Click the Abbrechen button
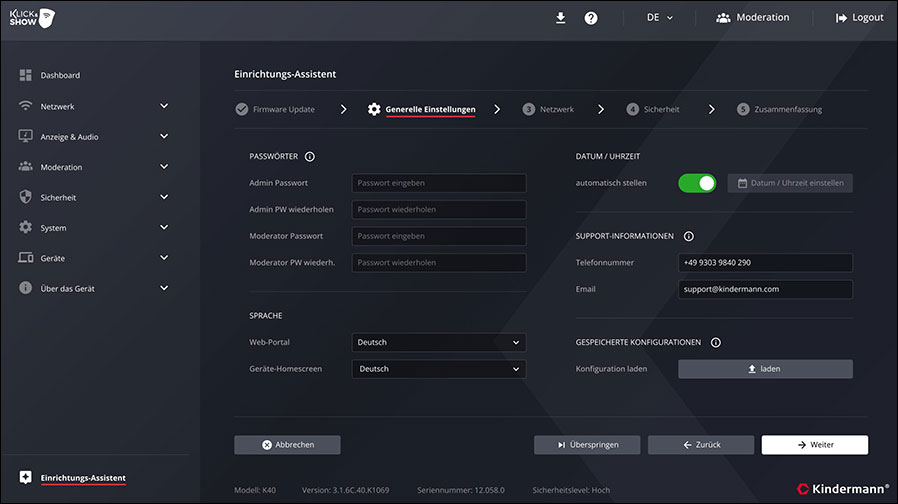The image size is (898, 504). click(x=287, y=445)
